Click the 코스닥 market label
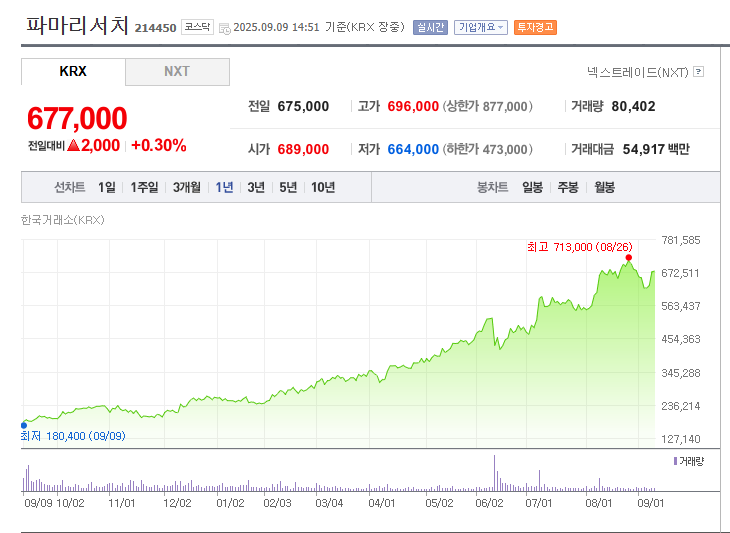Viewport: 730px width, 533px height. (x=197, y=27)
